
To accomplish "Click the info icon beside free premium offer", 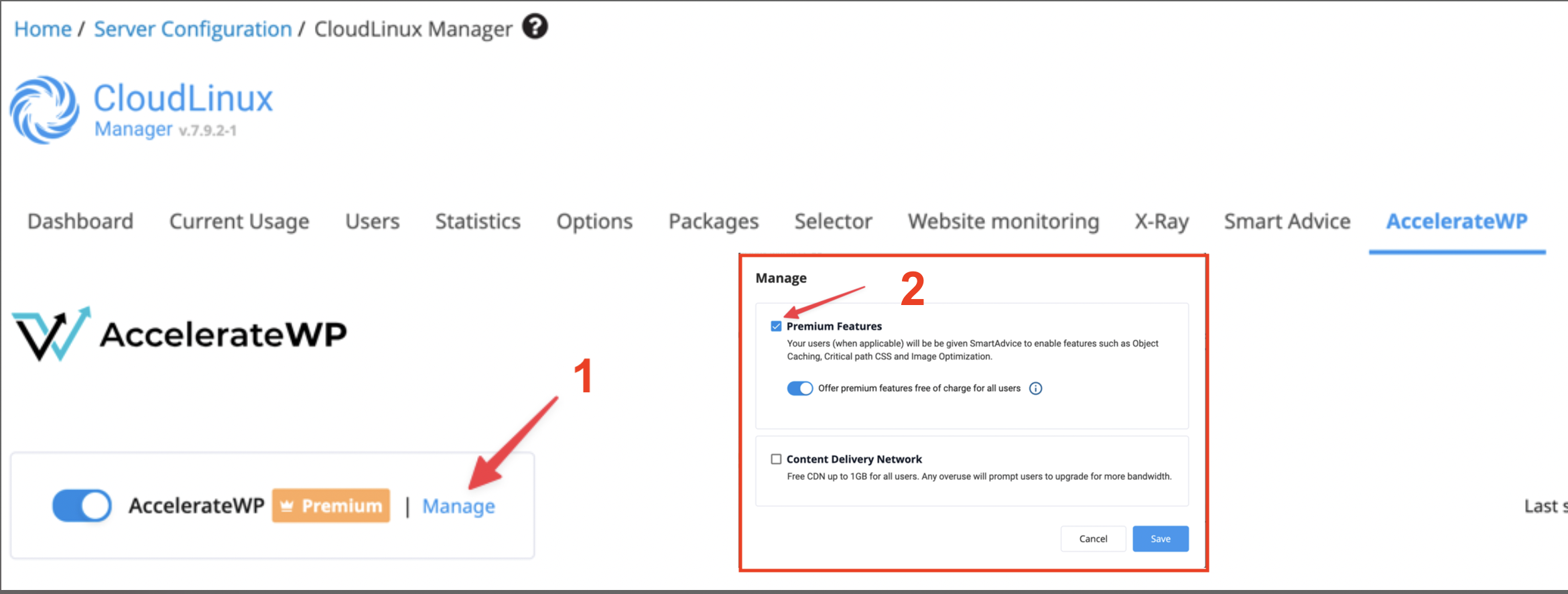I will click(1035, 388).
